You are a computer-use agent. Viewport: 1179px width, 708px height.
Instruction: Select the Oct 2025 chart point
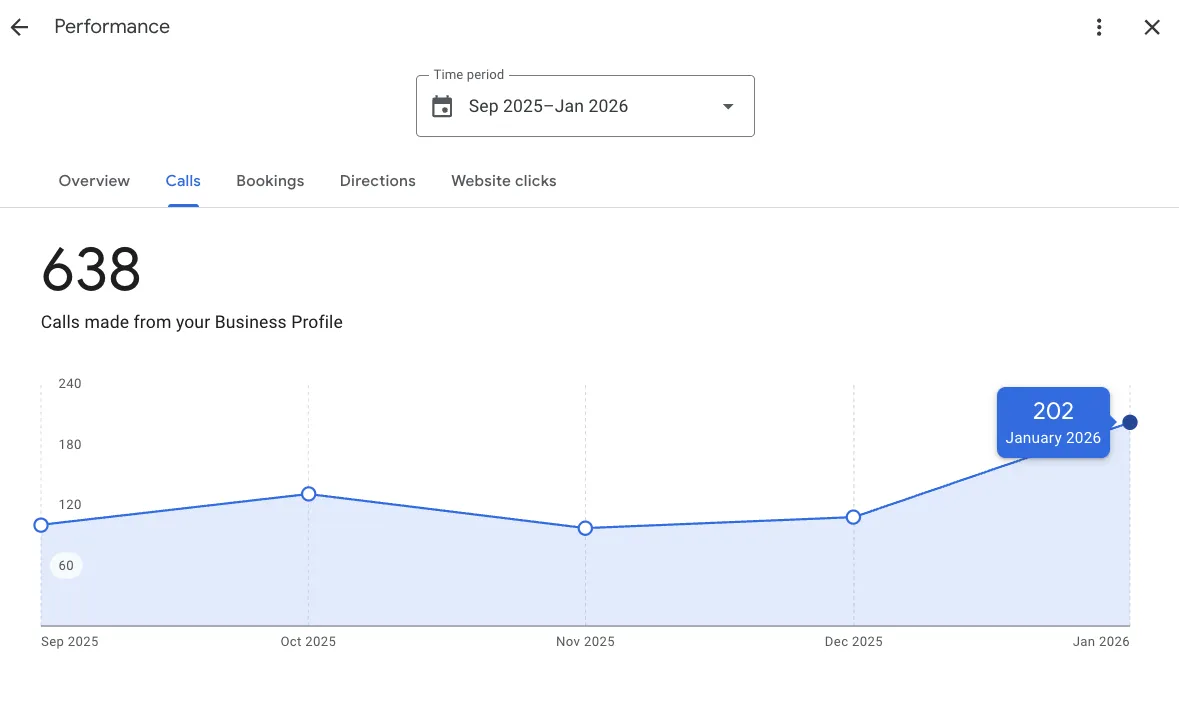(308, 494)
